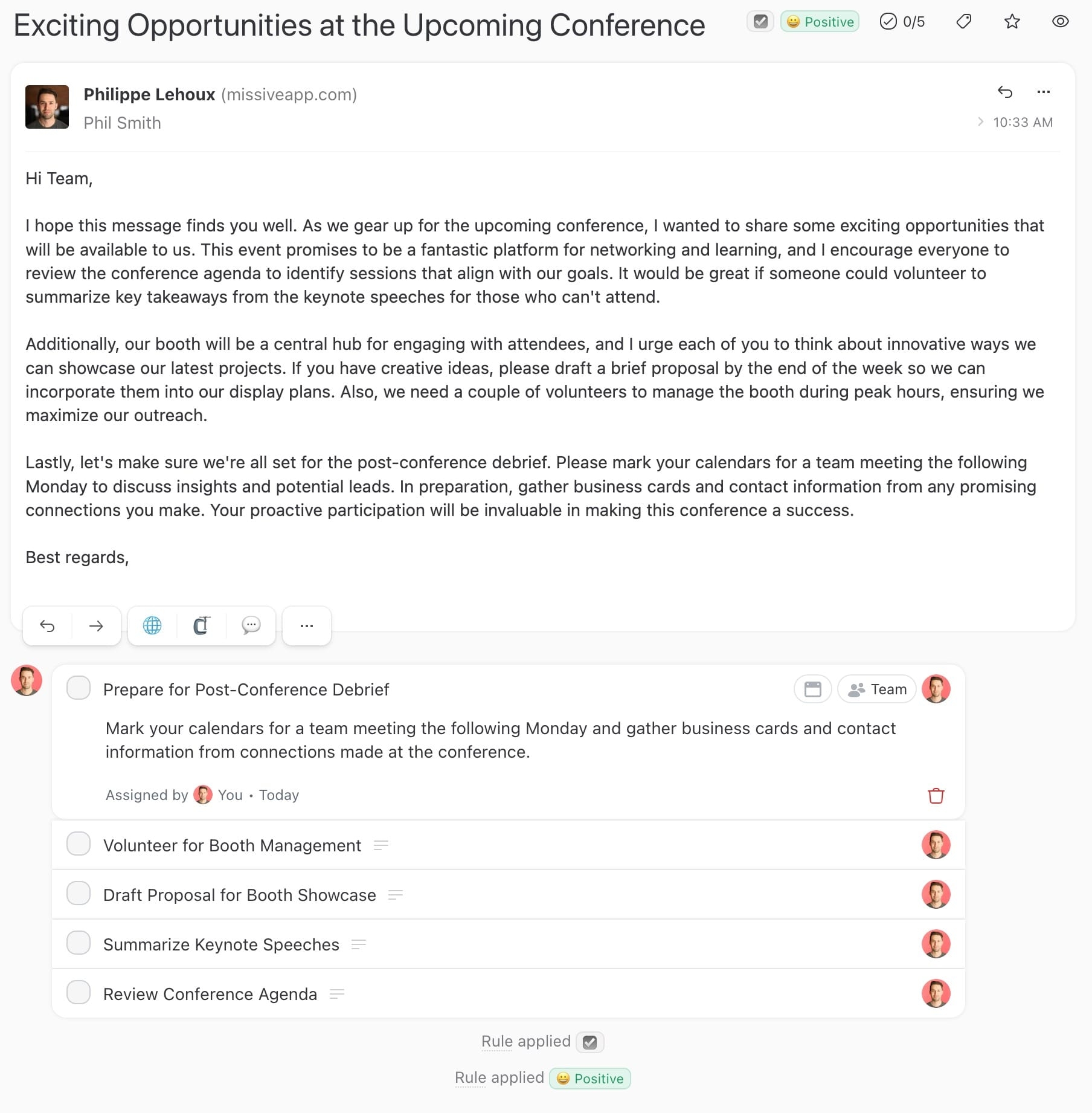Click the reply arrow in the message header
The image size is (1092, 1113).
(x=1004, y=92)
